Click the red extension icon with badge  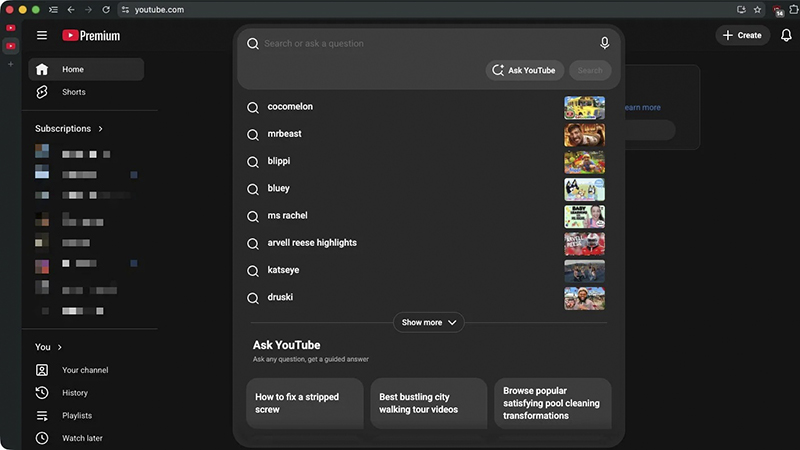tap(778, 10)
